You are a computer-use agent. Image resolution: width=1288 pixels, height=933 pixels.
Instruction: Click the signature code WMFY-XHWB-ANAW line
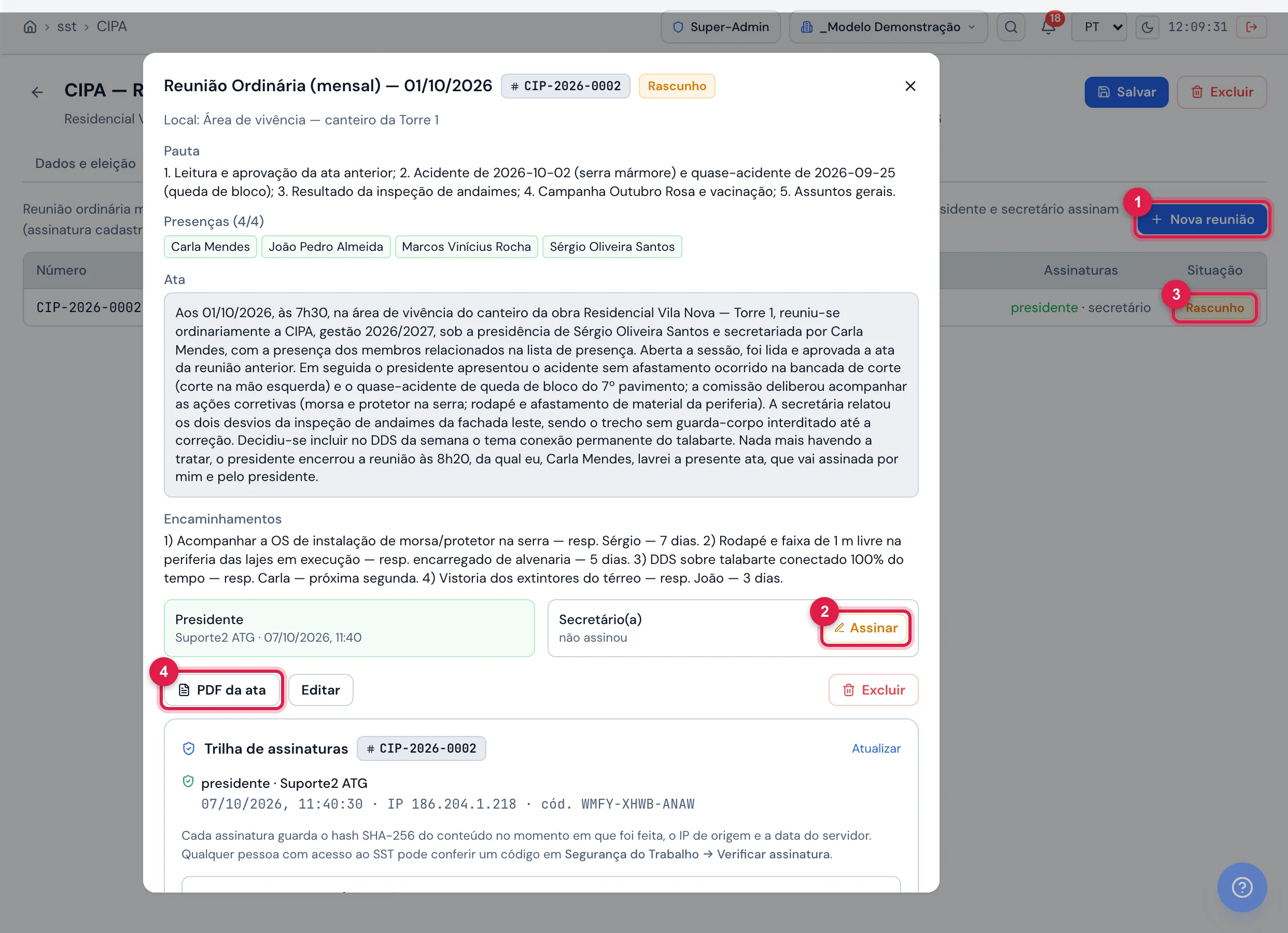[447, 803]
